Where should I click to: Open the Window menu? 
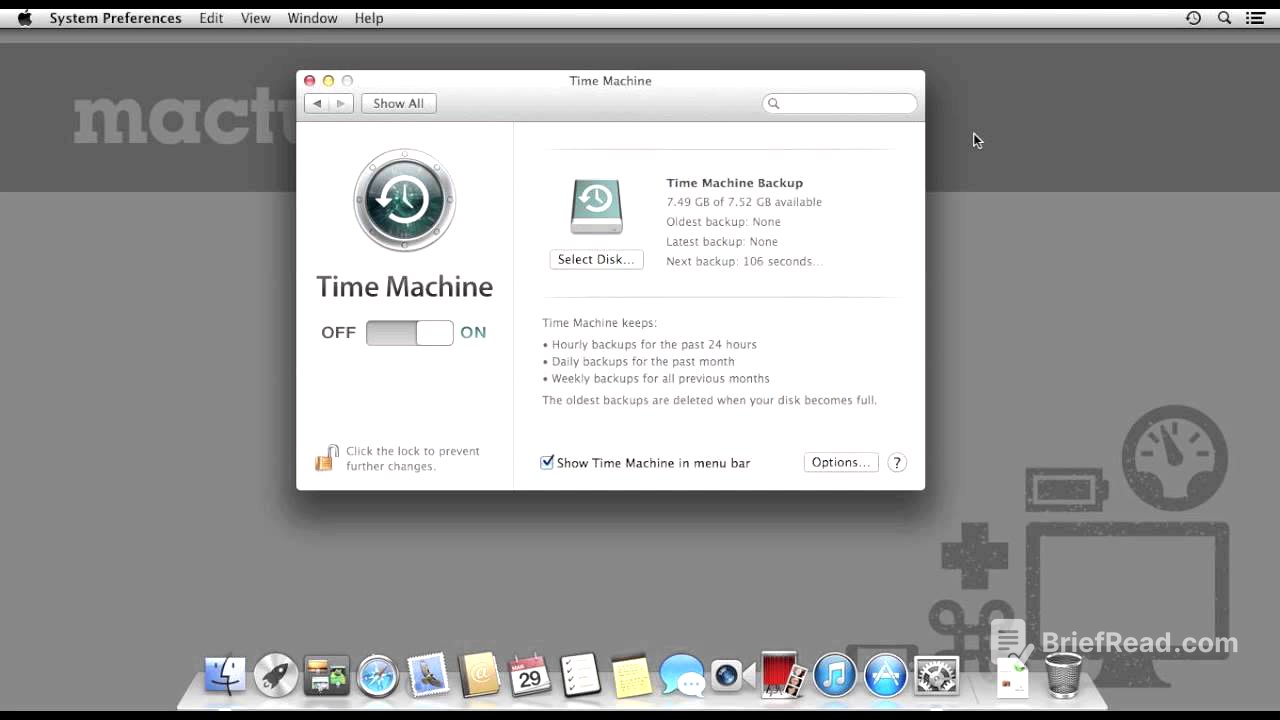coord(312,17)
